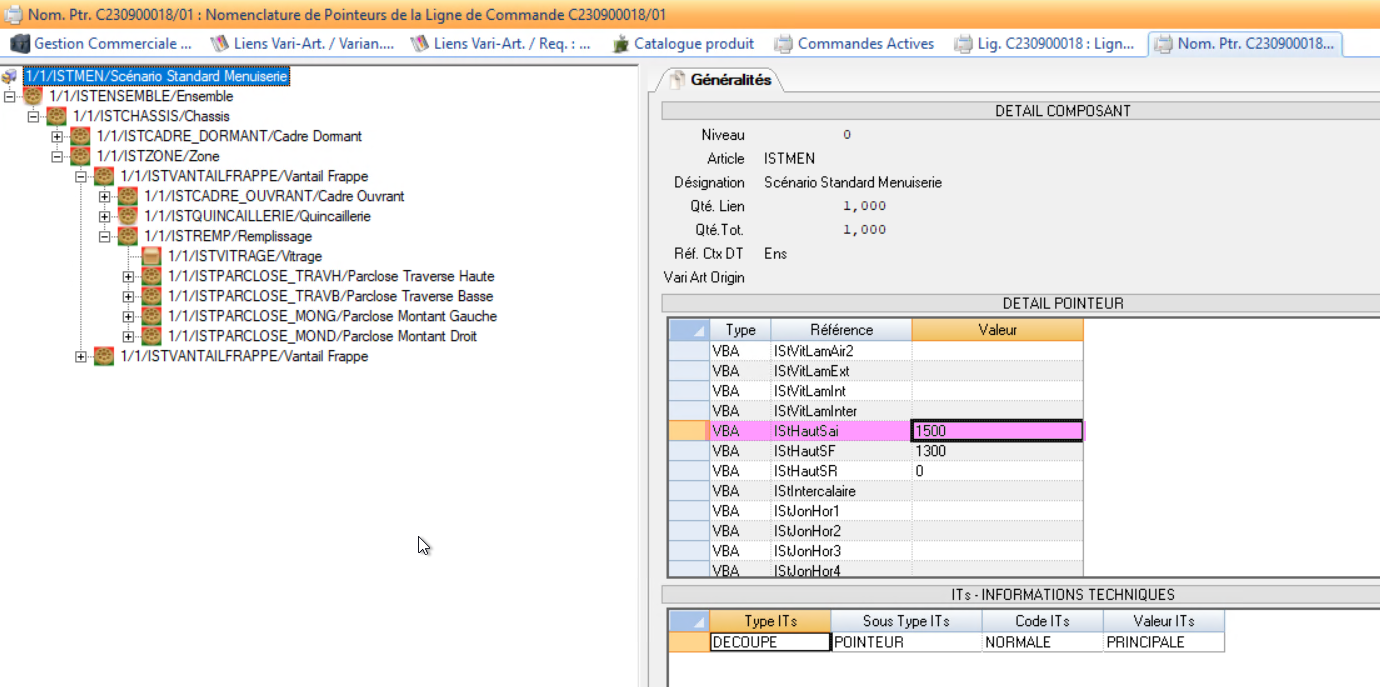The height and width of the screenshot is (687, 1380).
Task: Click the Référence column header
Action: [841, 330]
